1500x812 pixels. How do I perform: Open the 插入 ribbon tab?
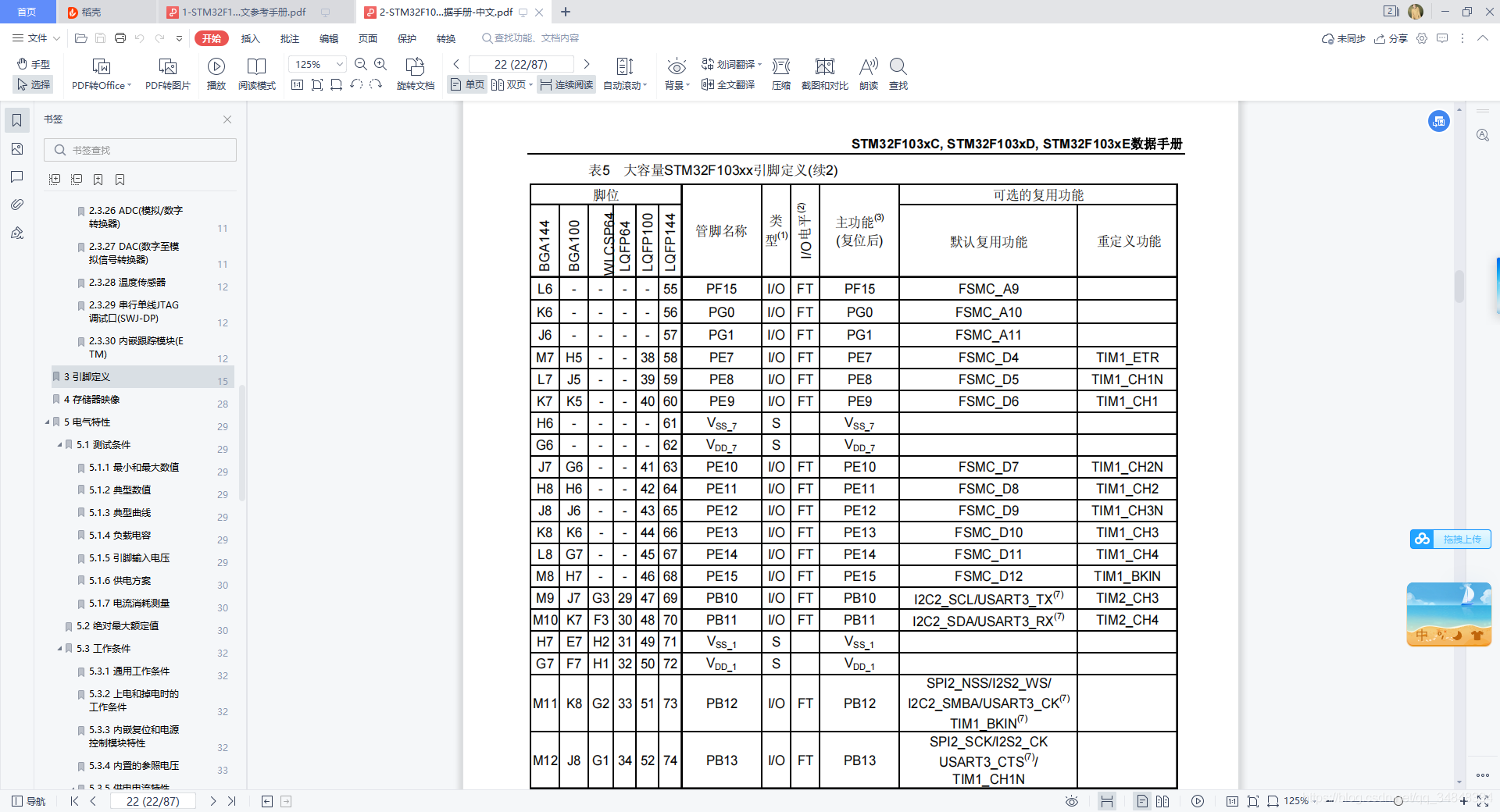click(x=251, y=38)
